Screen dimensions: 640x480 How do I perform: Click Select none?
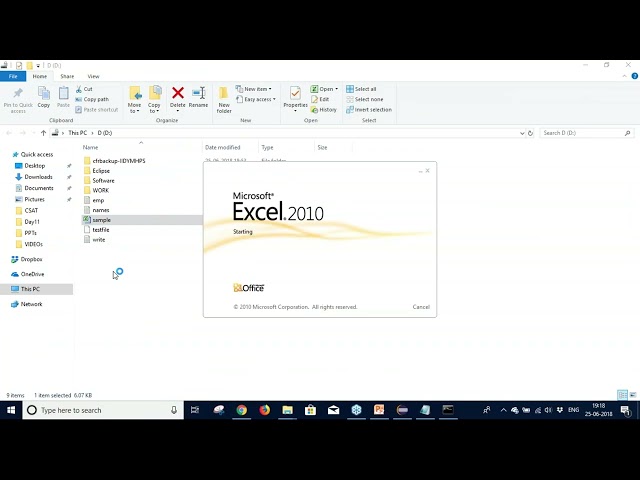click(x=364, y=99)
